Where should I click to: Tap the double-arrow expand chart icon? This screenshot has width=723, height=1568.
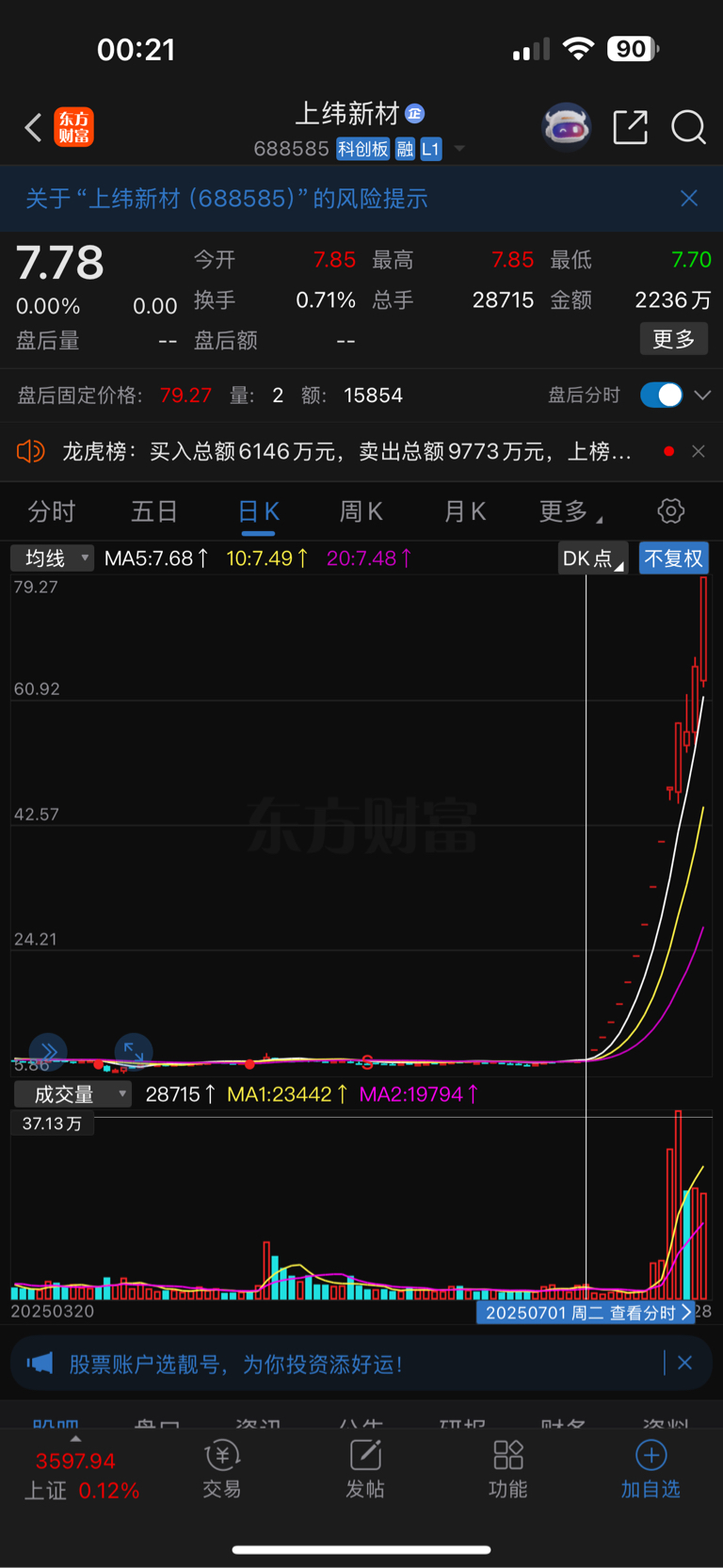pos(48,1051)
